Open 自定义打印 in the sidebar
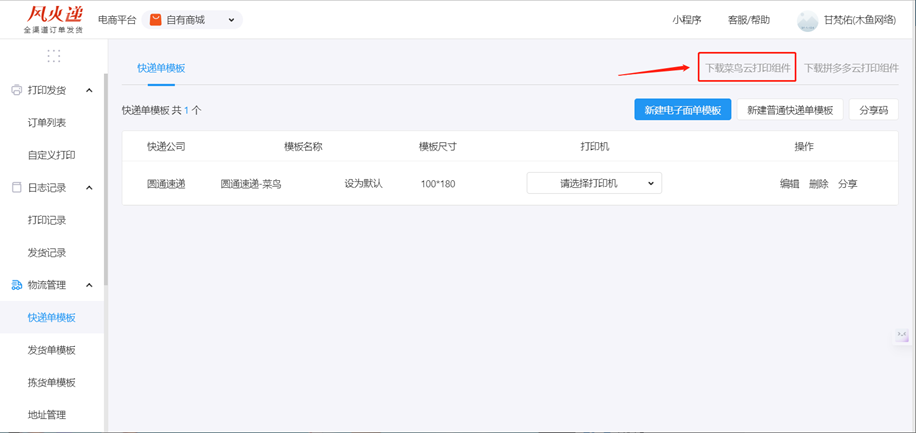 [x=51, y=155]
